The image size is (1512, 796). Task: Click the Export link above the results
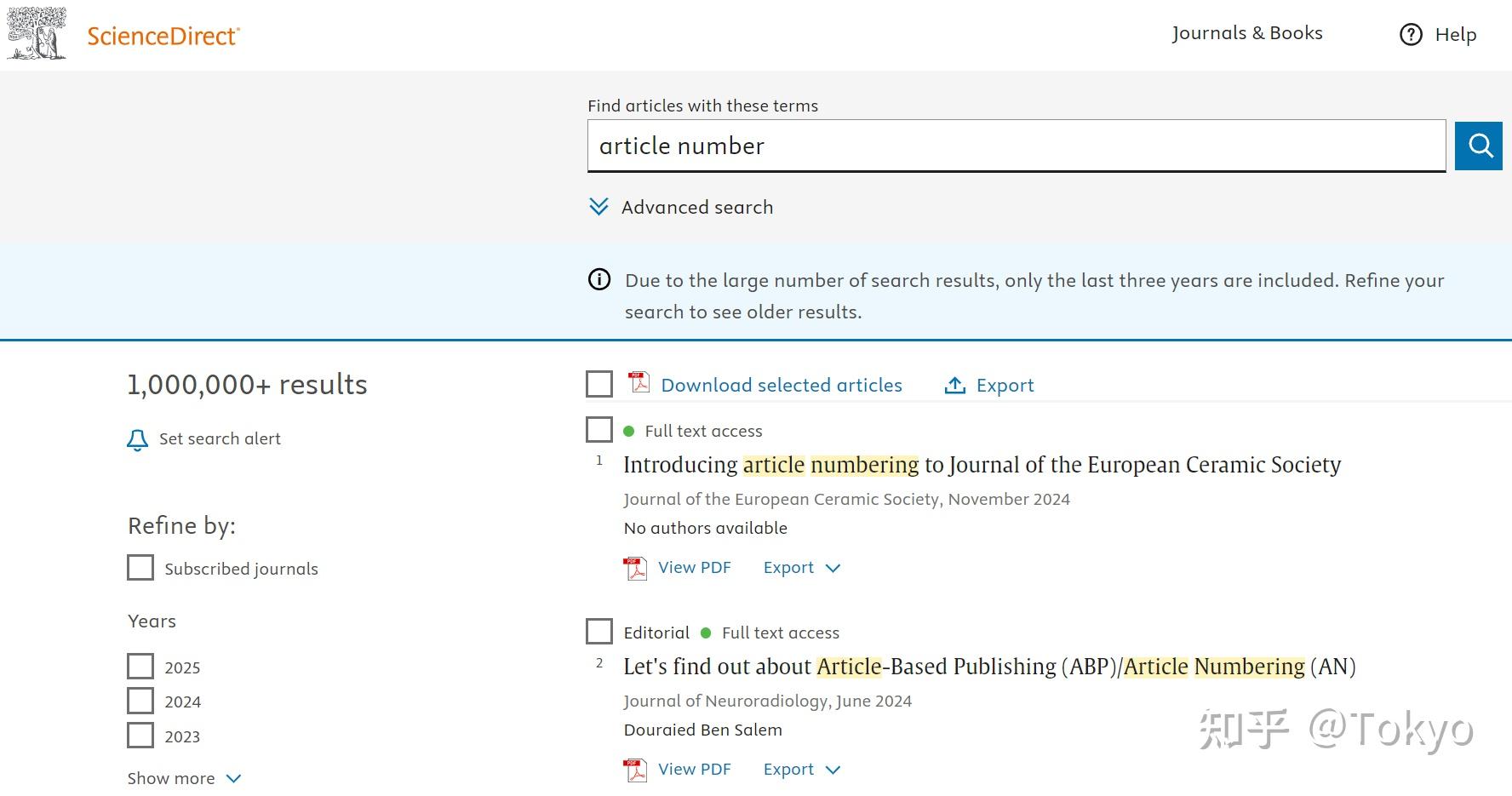(1005, 386)
